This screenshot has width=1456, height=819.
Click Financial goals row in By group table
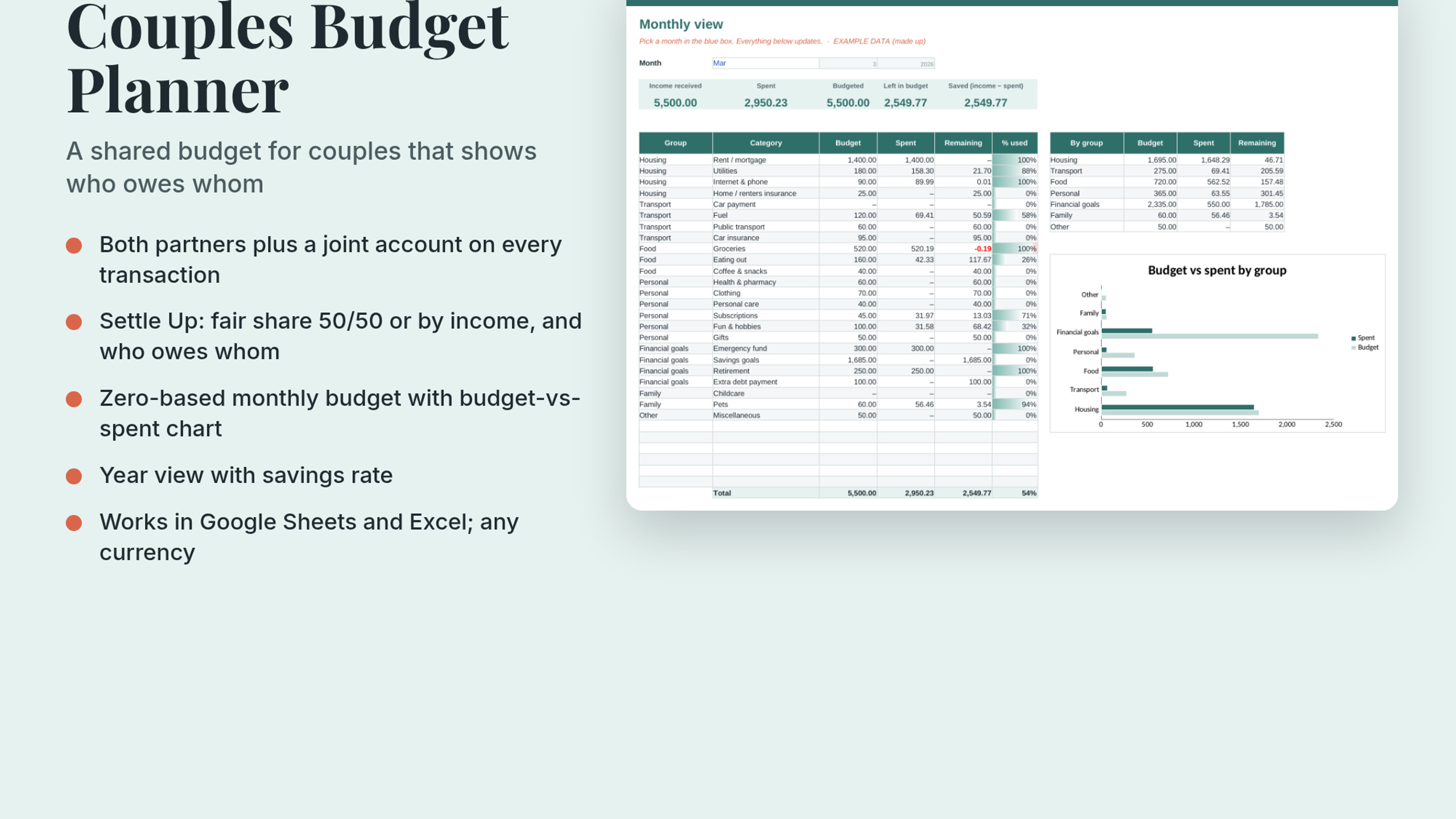point(1167,204)
